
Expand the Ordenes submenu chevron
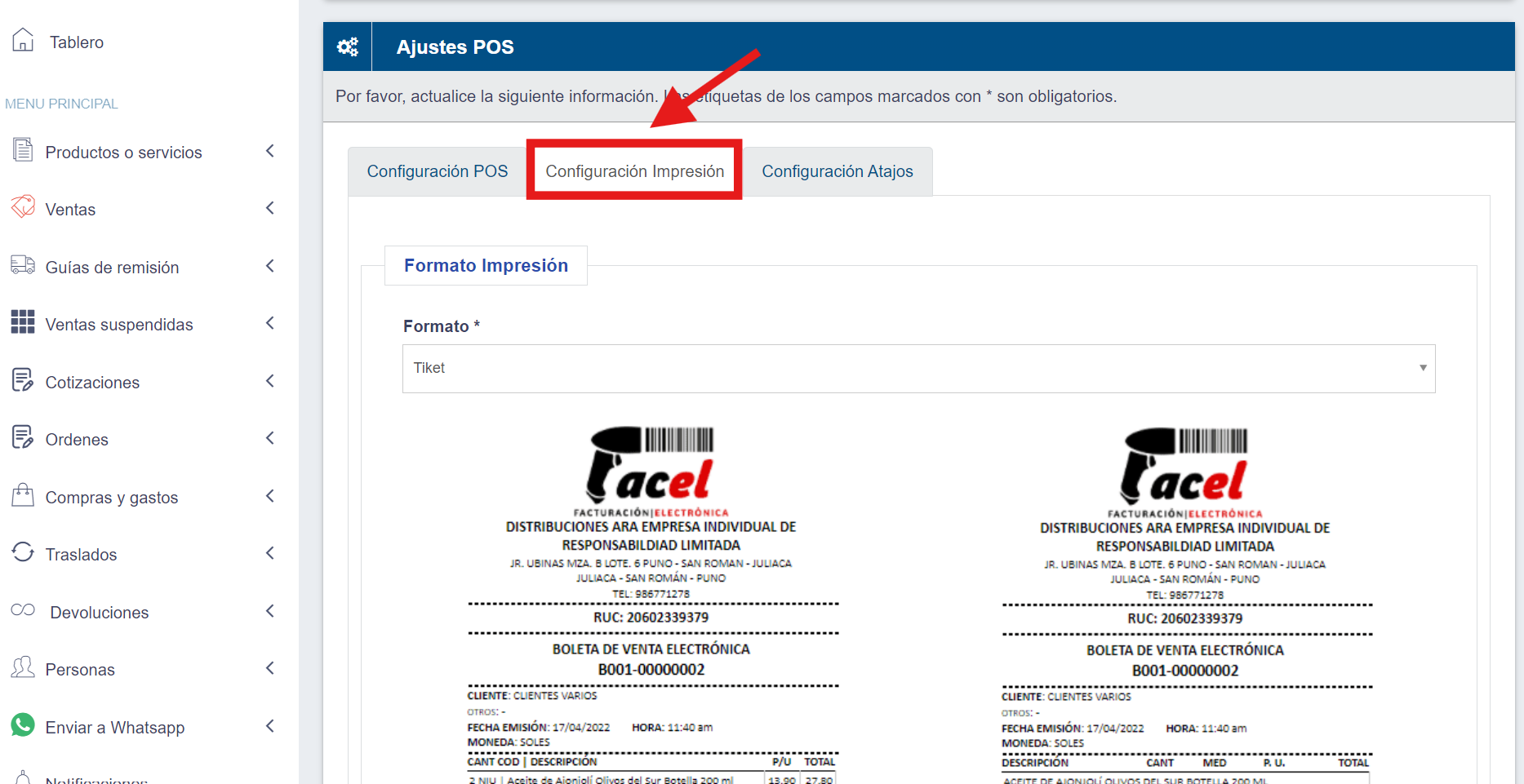[270, 438]
